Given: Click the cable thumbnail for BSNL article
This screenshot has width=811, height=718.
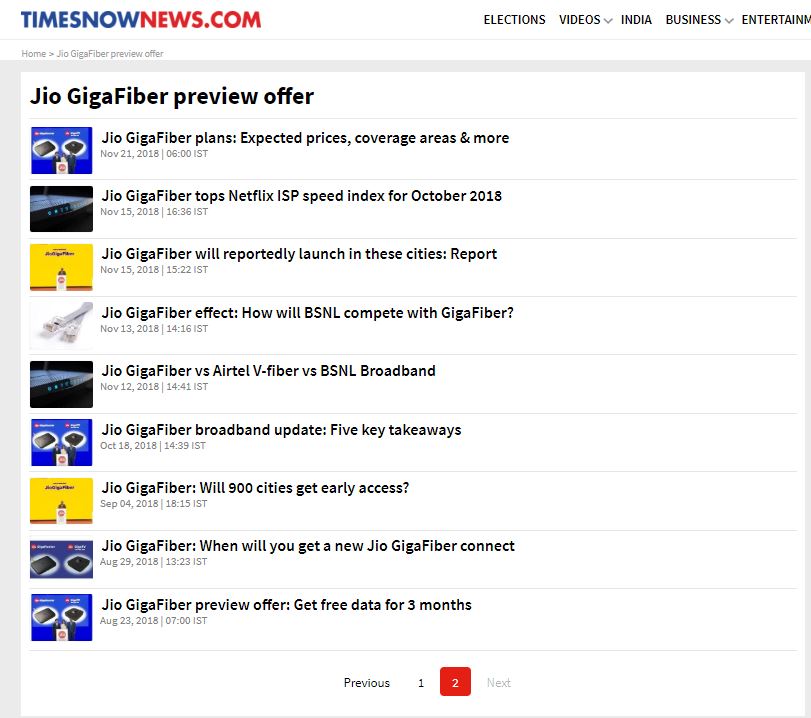Looking at the screenshot, I should coord(61,325).
